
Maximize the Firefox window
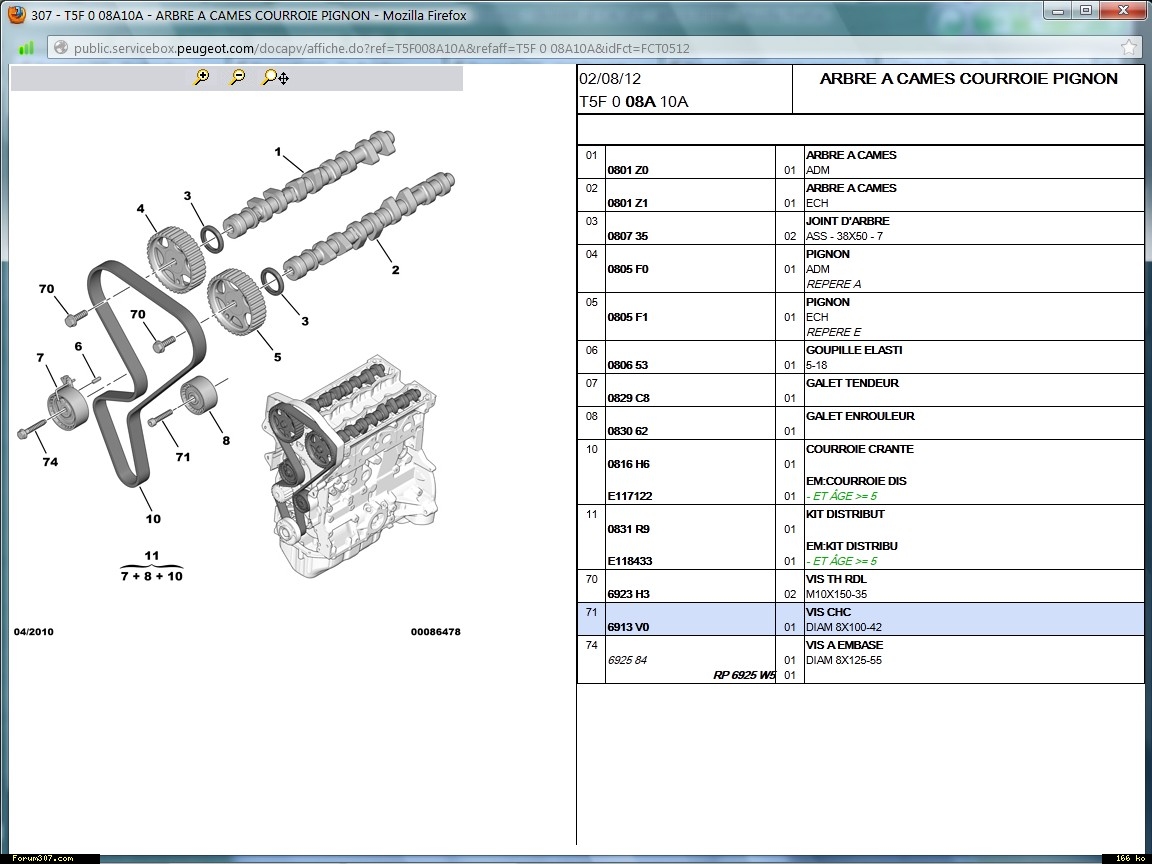(1086, 10)
